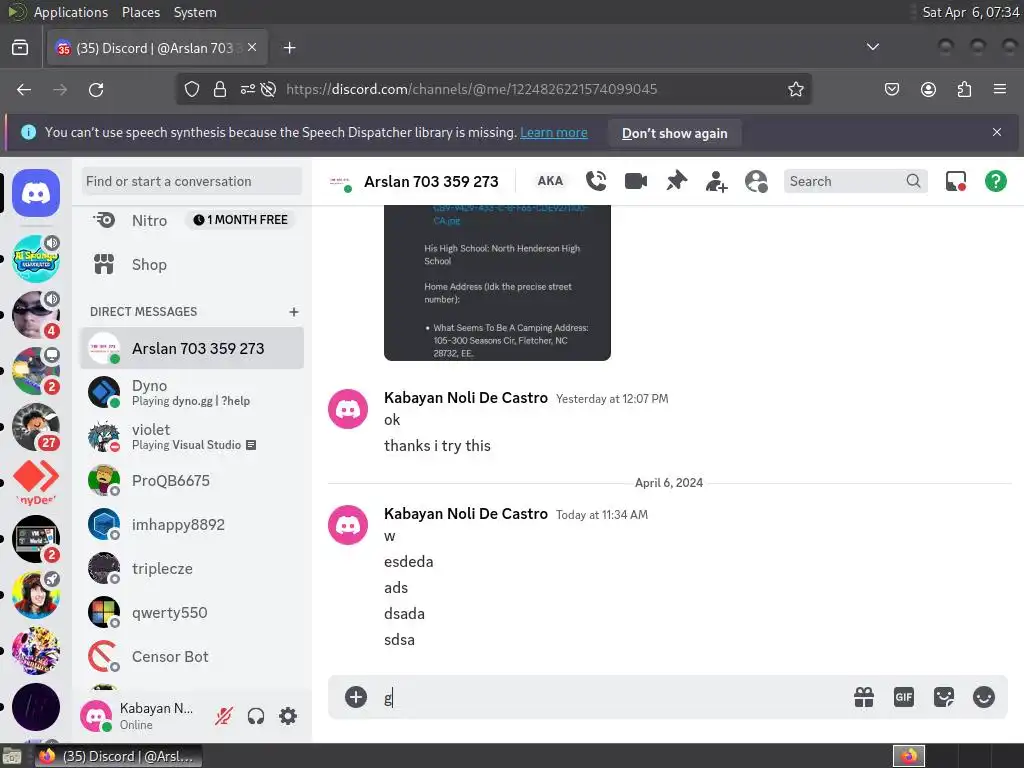
Task: Dismiss the speech synthesis notification bar
Action: click(997, 132)
